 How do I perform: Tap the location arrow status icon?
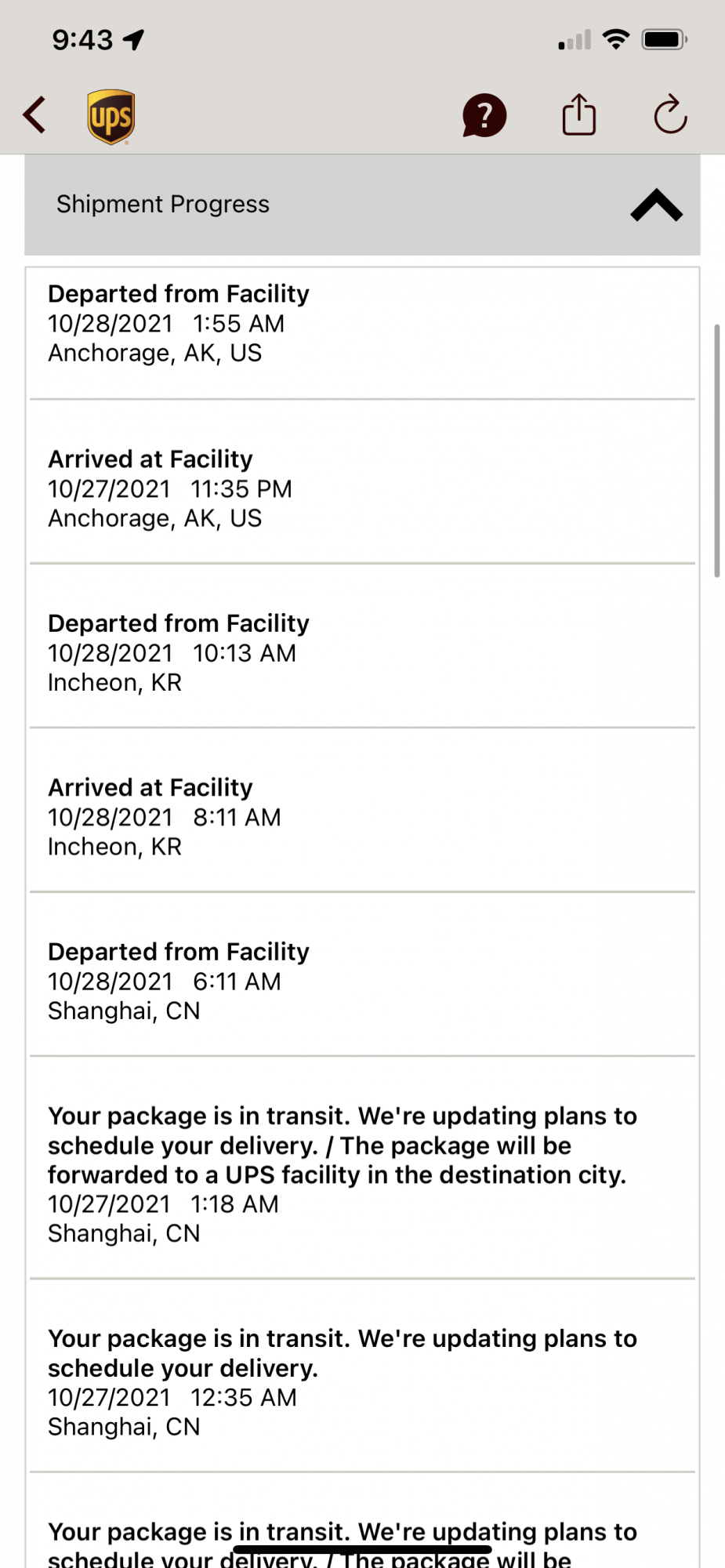click(135, 39)
